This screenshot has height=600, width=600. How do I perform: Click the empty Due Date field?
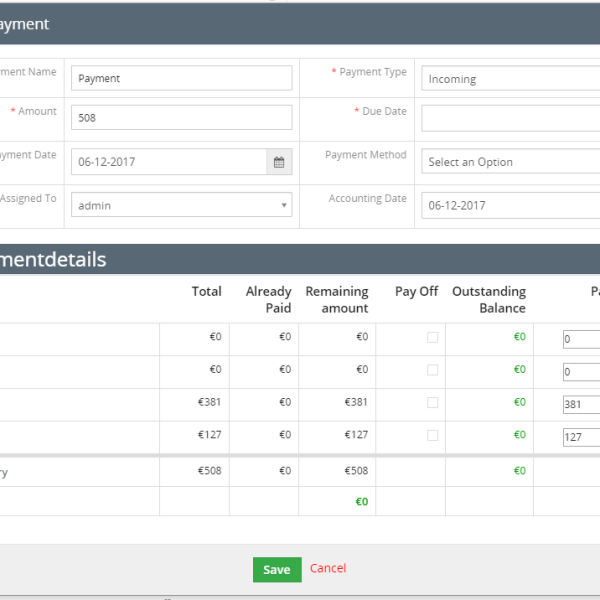(510, 118)
